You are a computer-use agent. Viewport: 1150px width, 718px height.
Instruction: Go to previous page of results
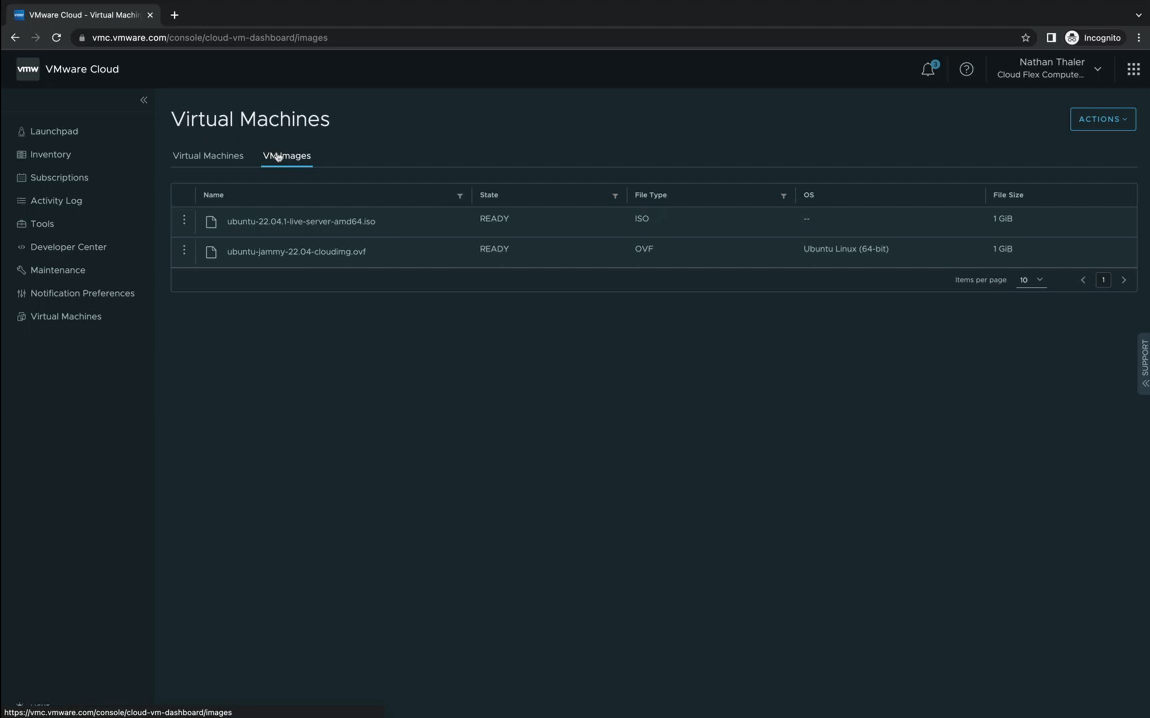pyautogui.click(x=1083, y=280)
